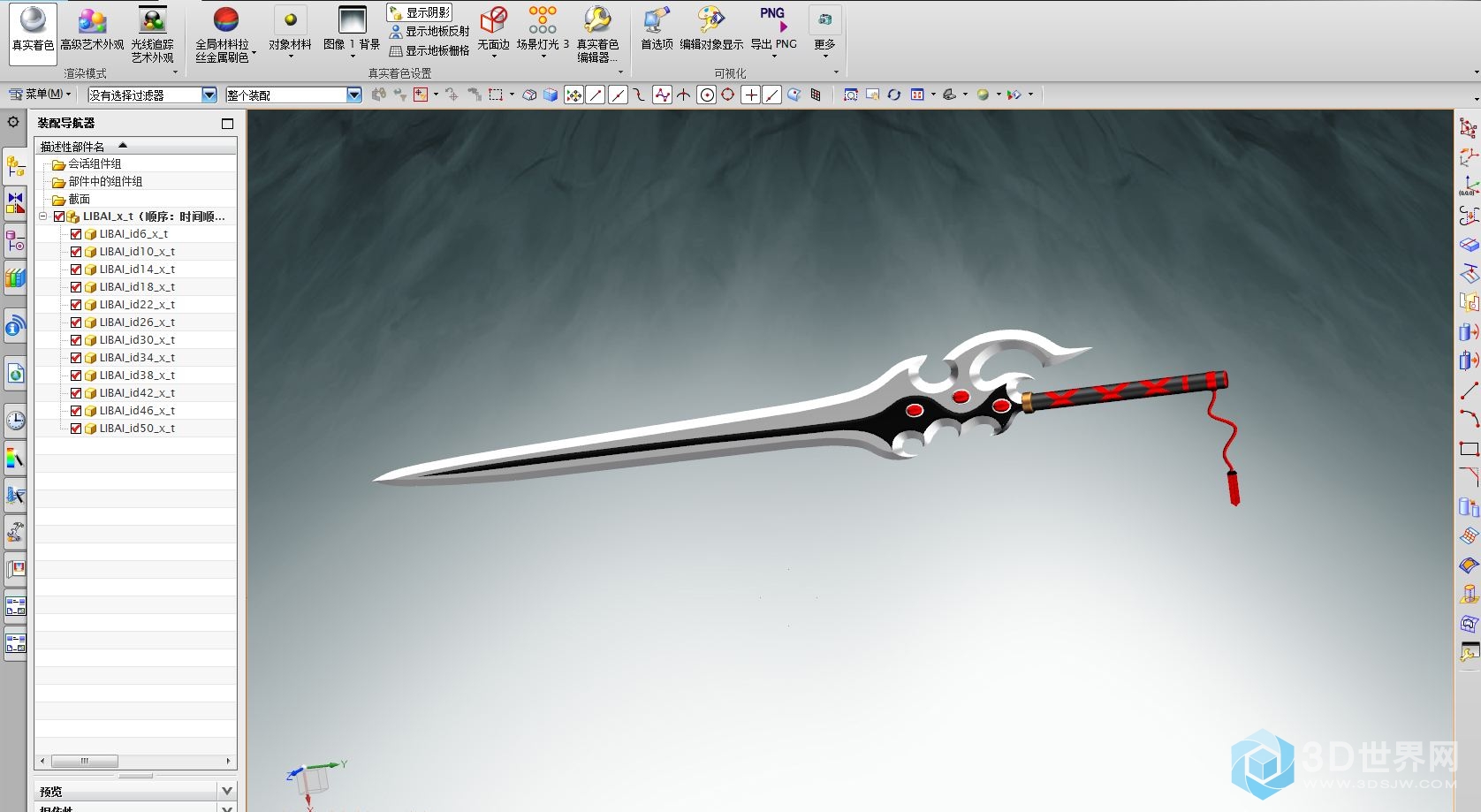Toggle 显示地板栅格 floor grid

[x=429, y=51]
